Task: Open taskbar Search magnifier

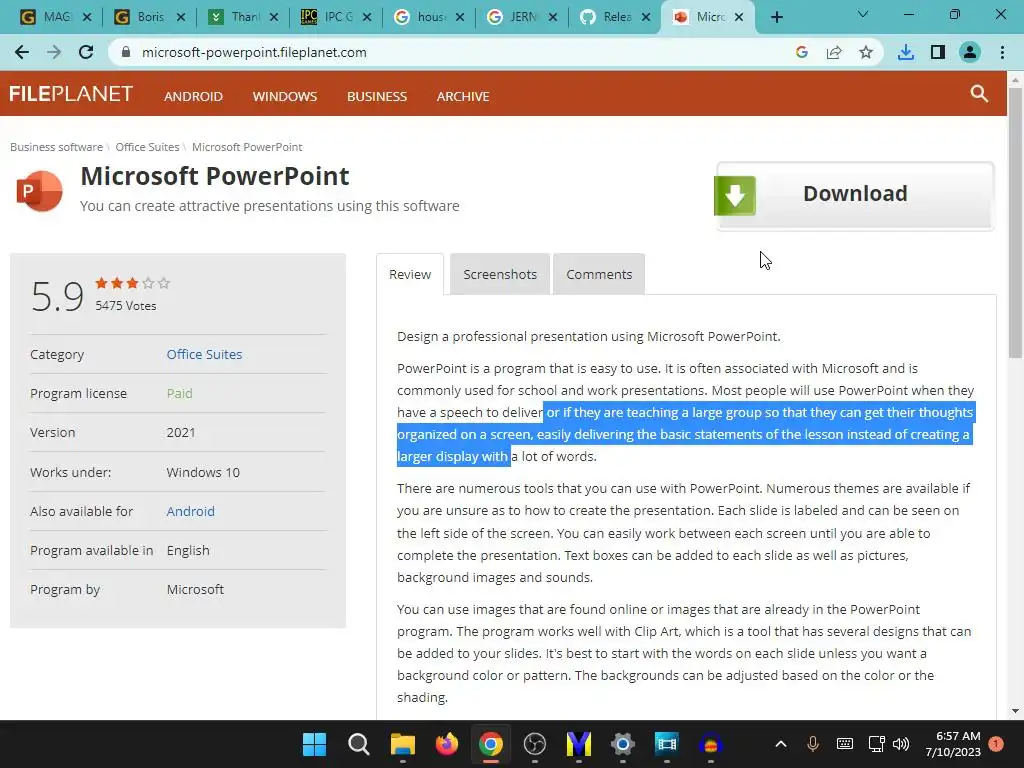Action: [359, 744]
